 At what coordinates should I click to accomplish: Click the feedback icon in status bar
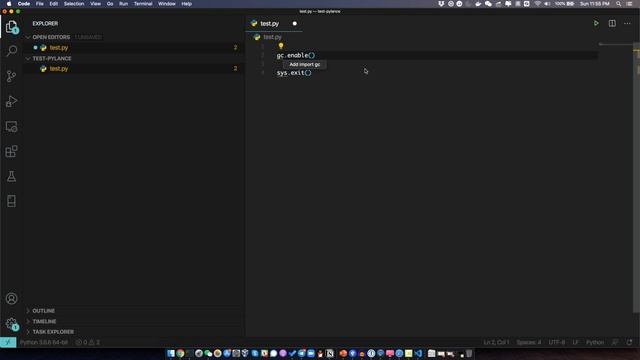click(x=615, y=342)
